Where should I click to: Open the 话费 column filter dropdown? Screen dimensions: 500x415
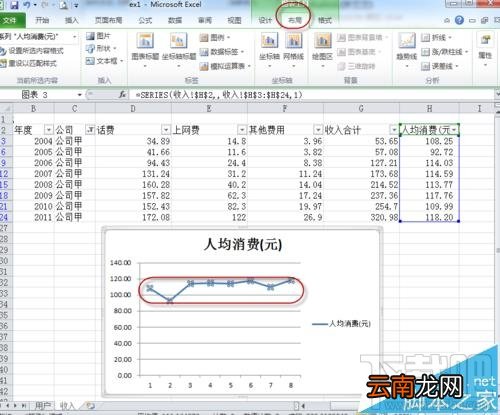pos(166,129)
